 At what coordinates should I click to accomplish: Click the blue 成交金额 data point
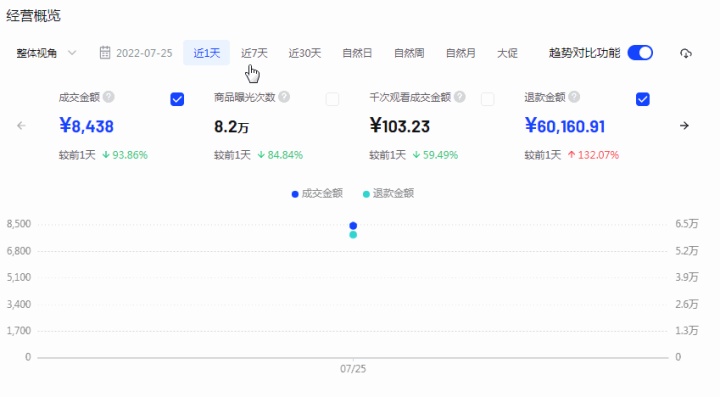point(353,226)
